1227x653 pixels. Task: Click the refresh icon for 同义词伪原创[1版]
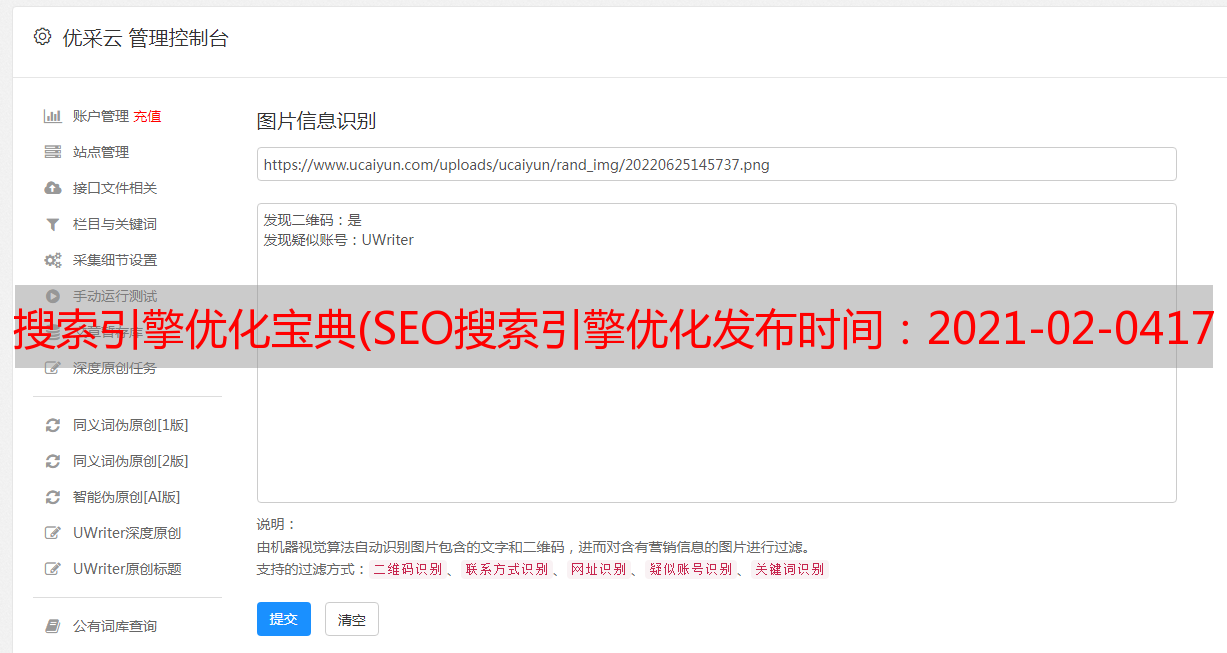pyautogui.click(x=53, y=425)
